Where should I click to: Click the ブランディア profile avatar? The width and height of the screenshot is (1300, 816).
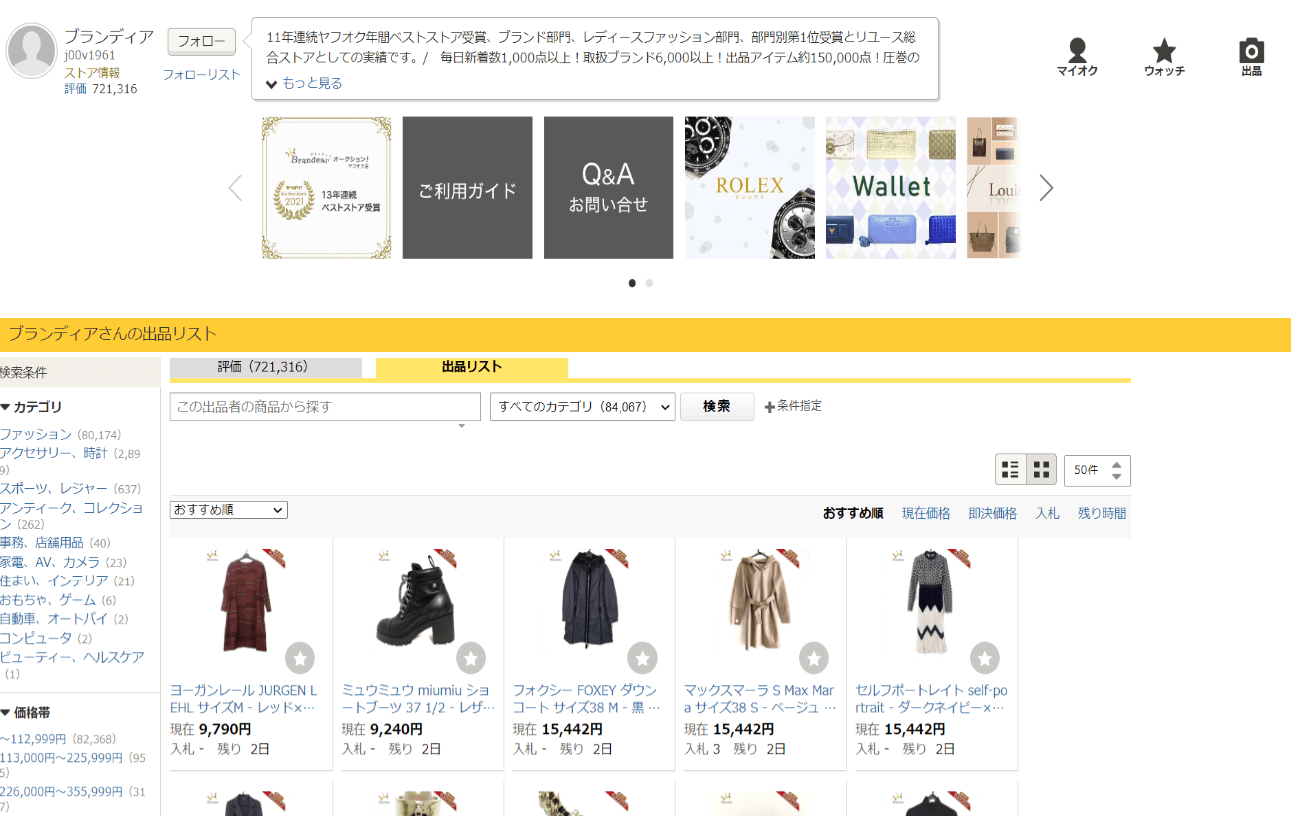[31, 51]
